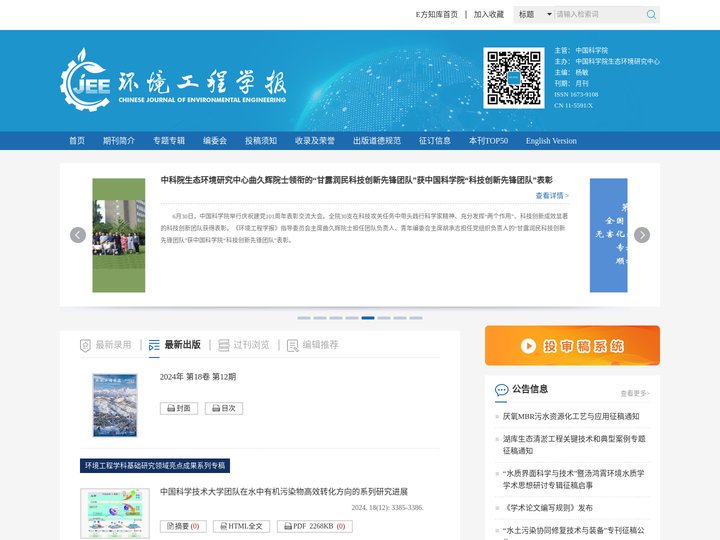Click the 甘露润民科技创新先锋团队 news headline

pyautogui.click(x=356, y=180)
